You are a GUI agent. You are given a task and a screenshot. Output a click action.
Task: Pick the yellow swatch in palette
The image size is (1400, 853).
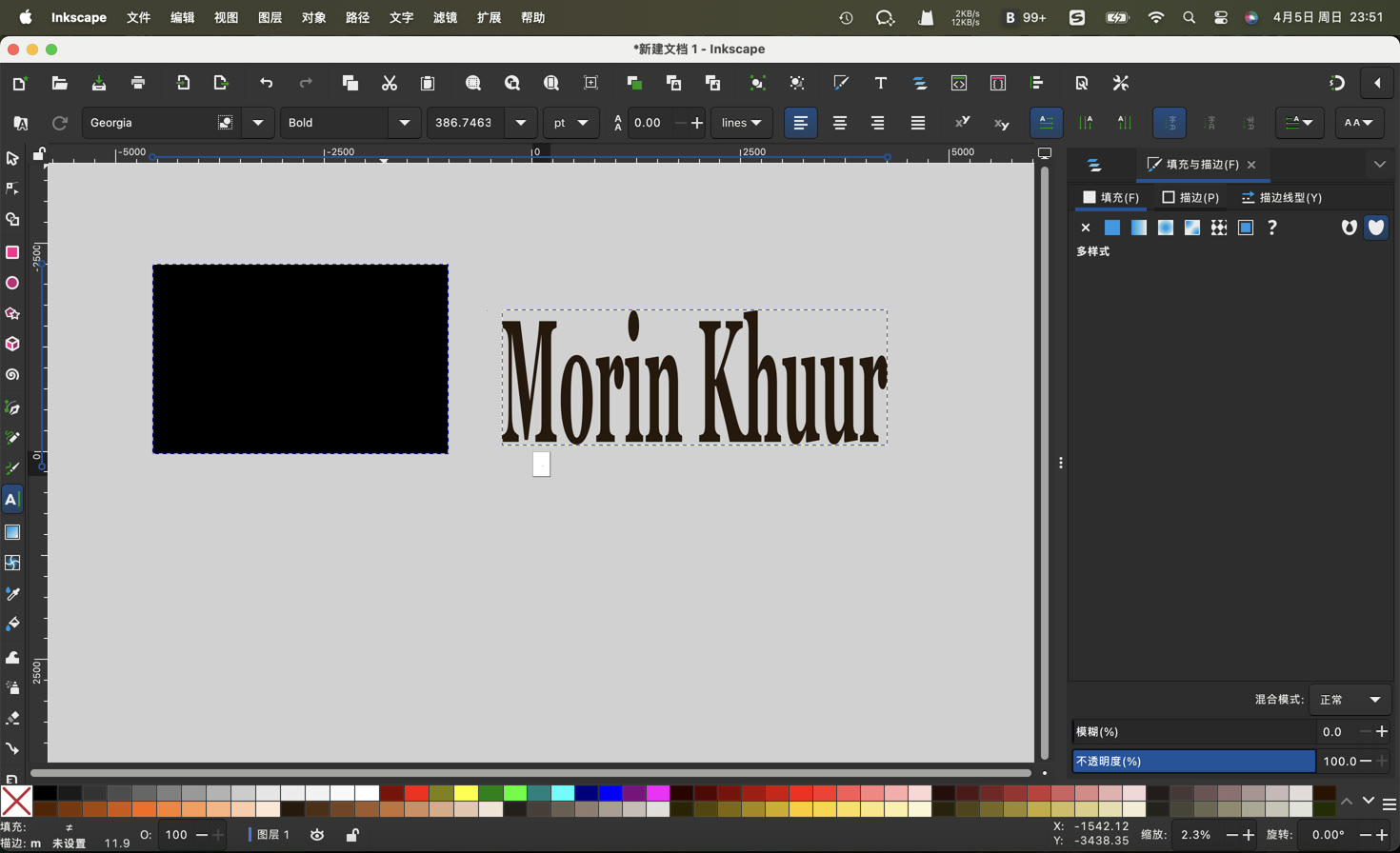point(466,793)
